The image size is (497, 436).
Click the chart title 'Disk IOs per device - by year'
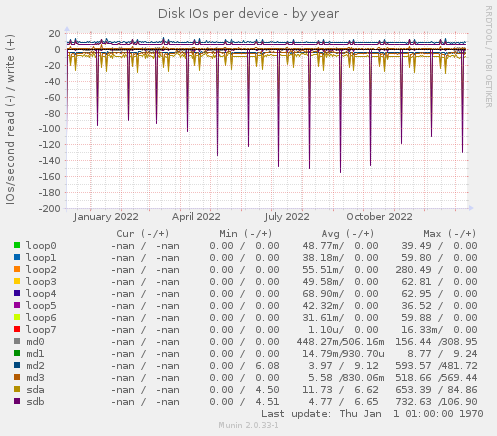[248, 14]
